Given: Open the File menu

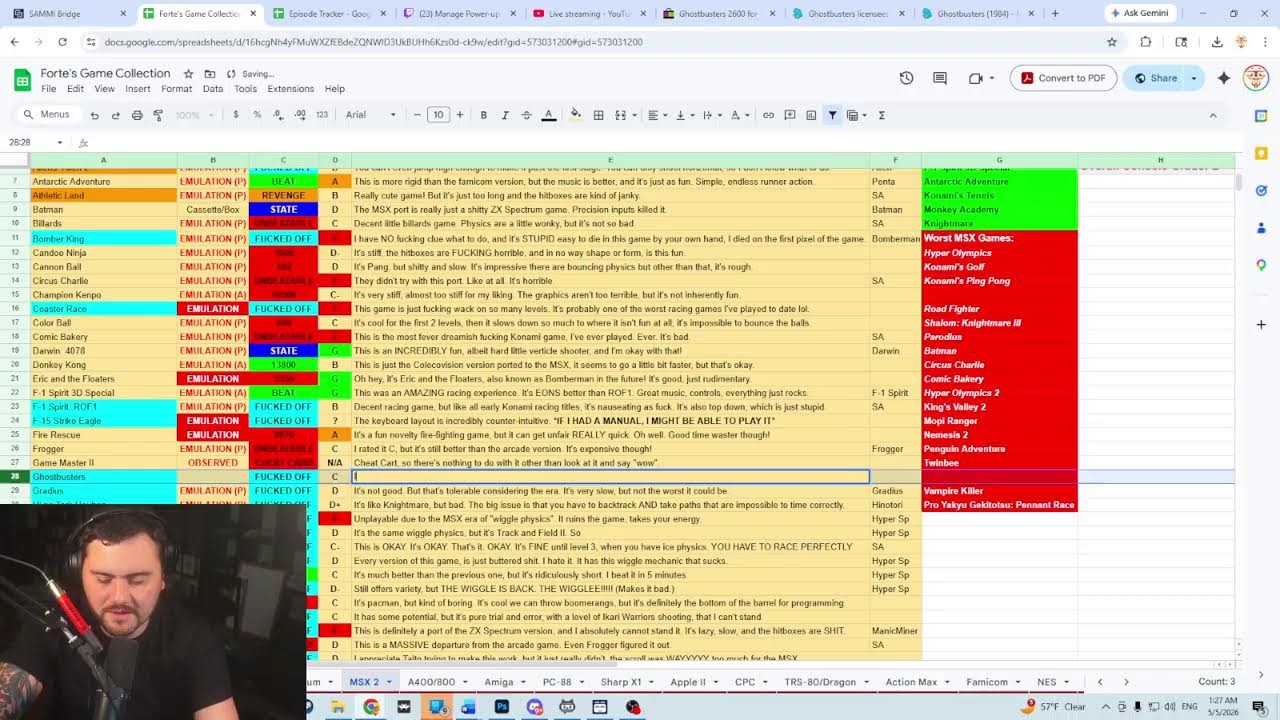Looking at the screenshot, I should pos(48,89).
